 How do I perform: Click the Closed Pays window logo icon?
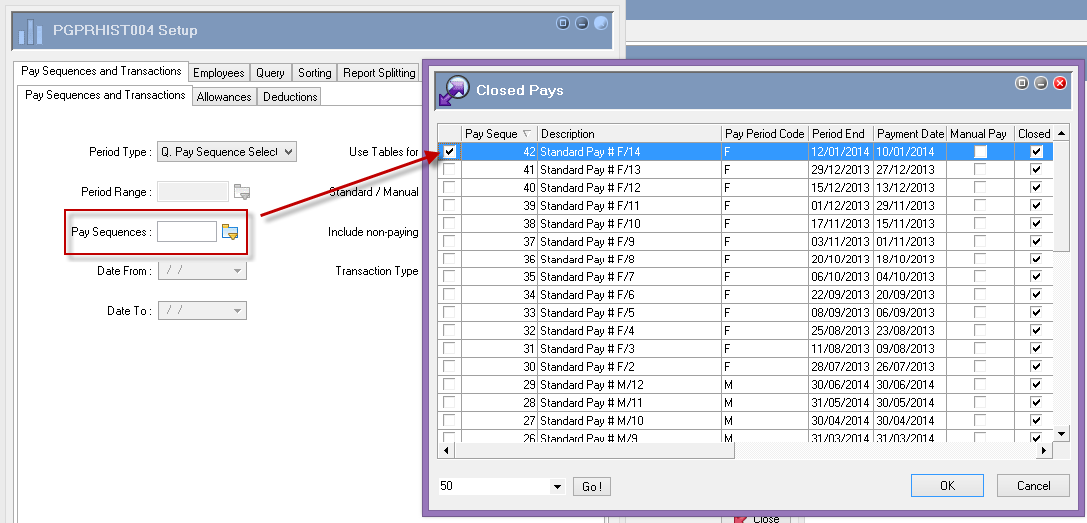coord(454,90)
